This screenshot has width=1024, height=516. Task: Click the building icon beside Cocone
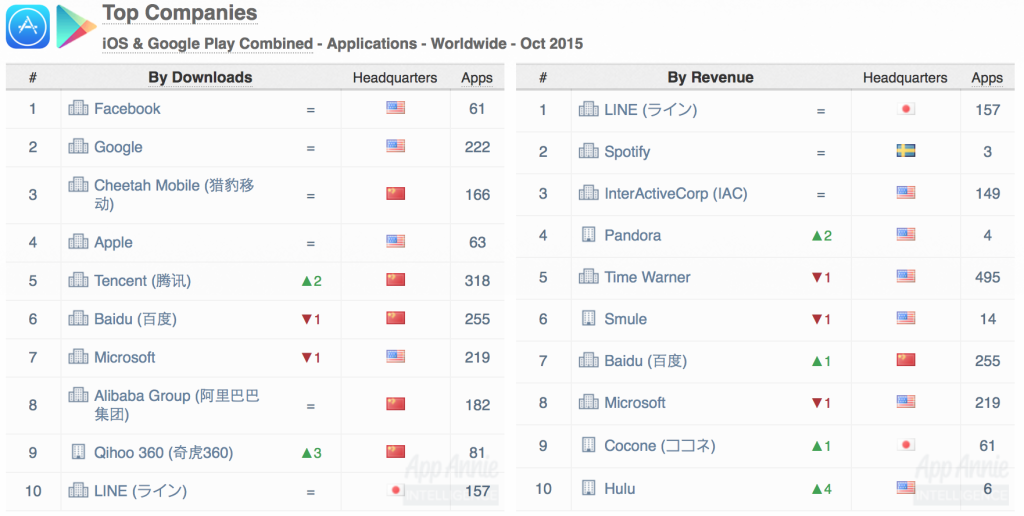pos(588,445)
